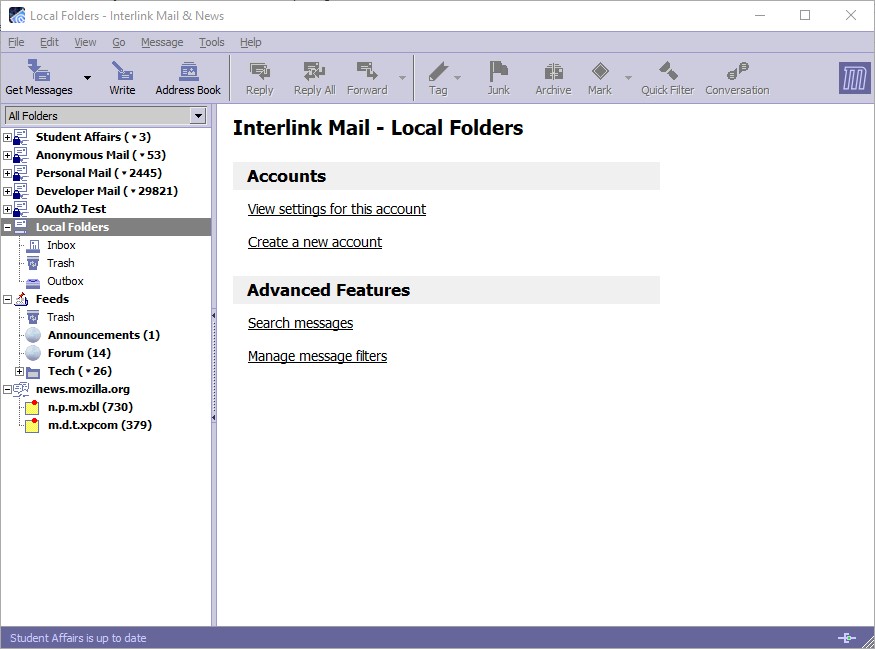Open the Get Messages dropdown arrow
This screenshot has height=649, width=875.
[x=87, y=78]
